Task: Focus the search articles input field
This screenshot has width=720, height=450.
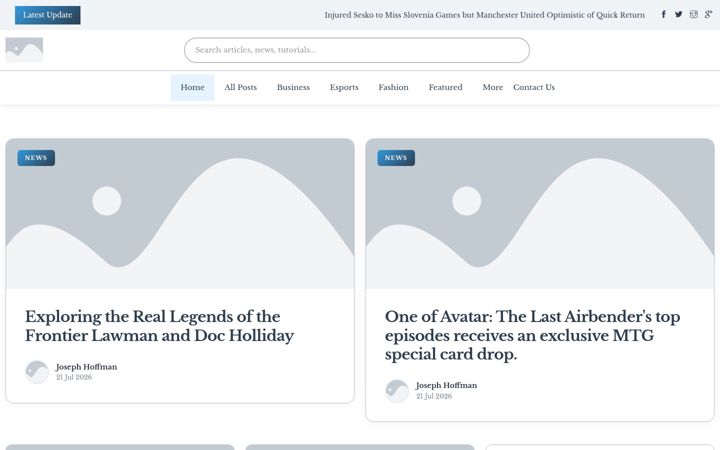Action: [x=357, y=50]
